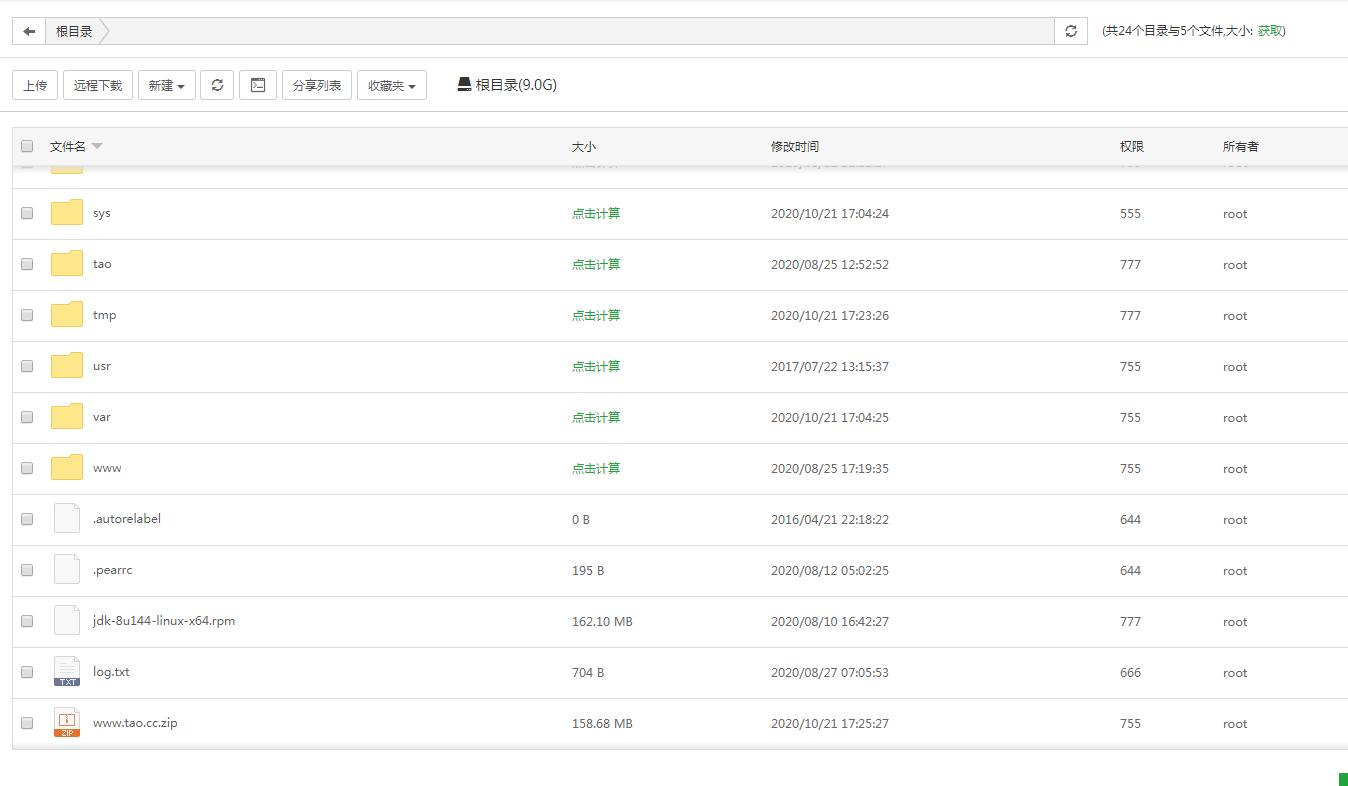This screenshot has width=1348, height=786.
Task: Open the 收藏夹 favorites dropdown
Action: click(391, 86)
